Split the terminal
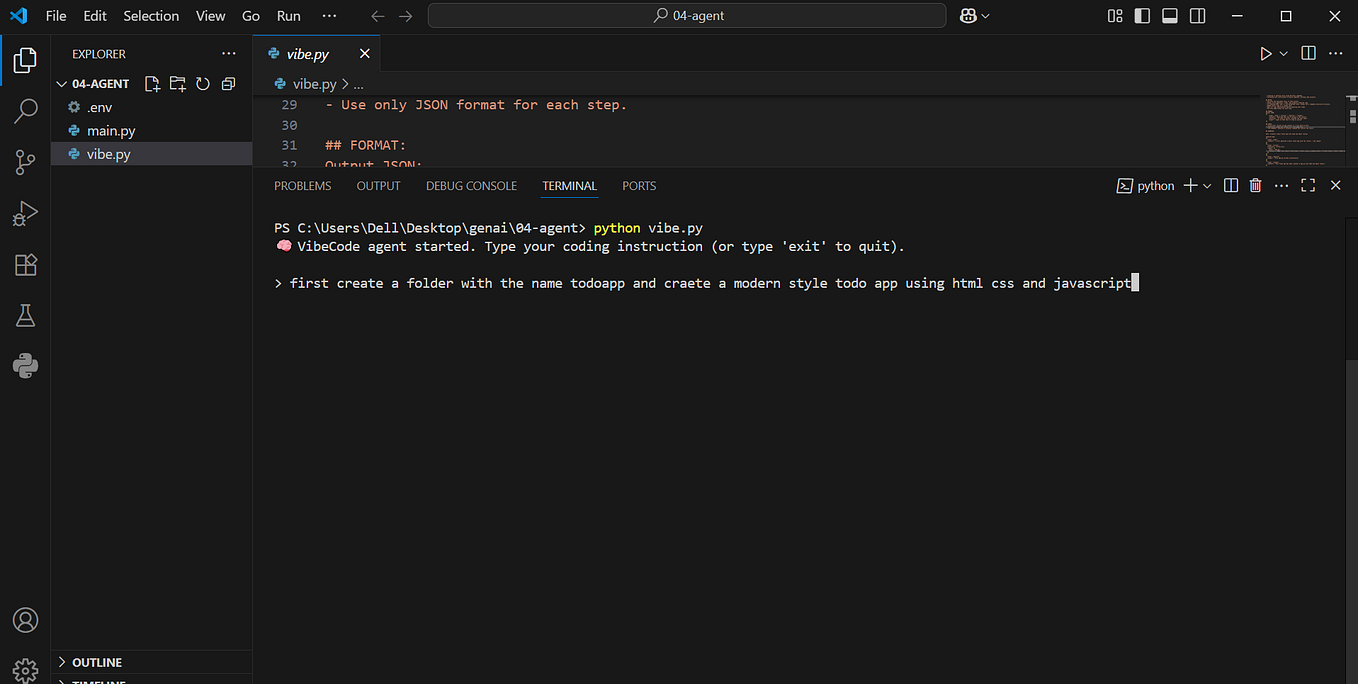 click(1230, 185)
